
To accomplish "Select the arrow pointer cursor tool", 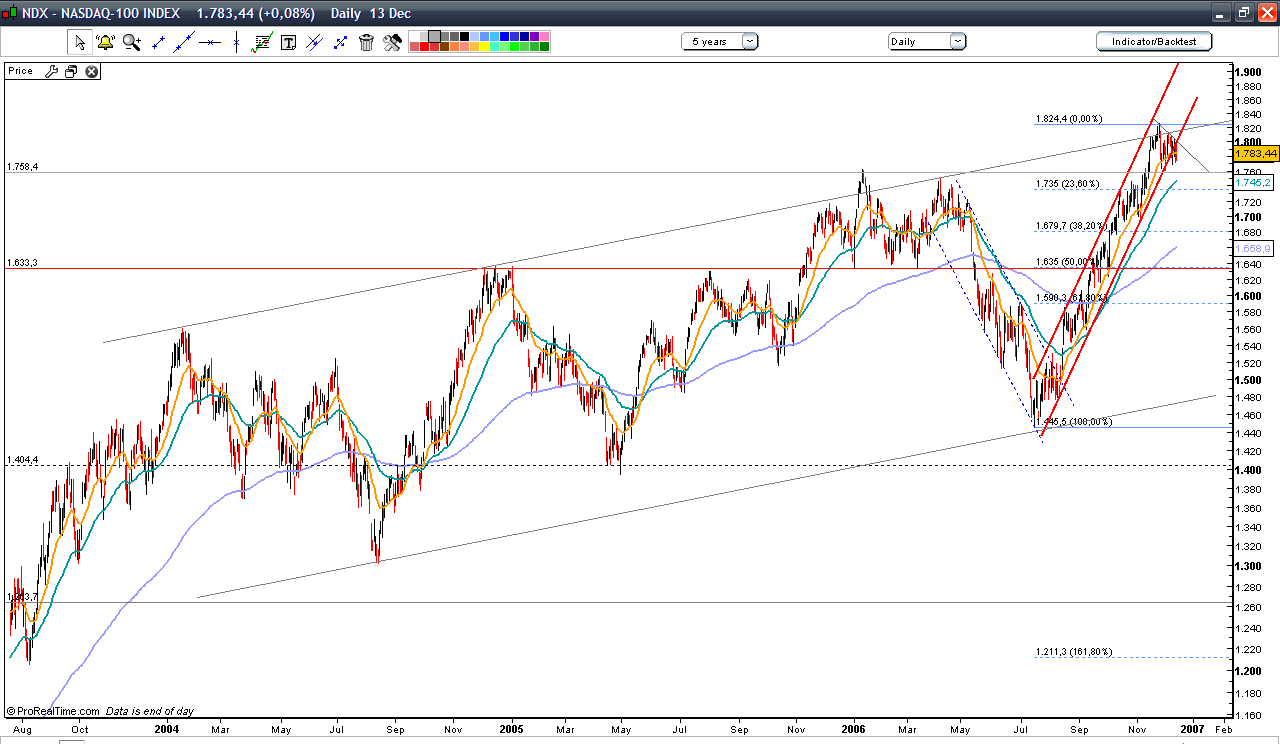I will pos(79,42).
